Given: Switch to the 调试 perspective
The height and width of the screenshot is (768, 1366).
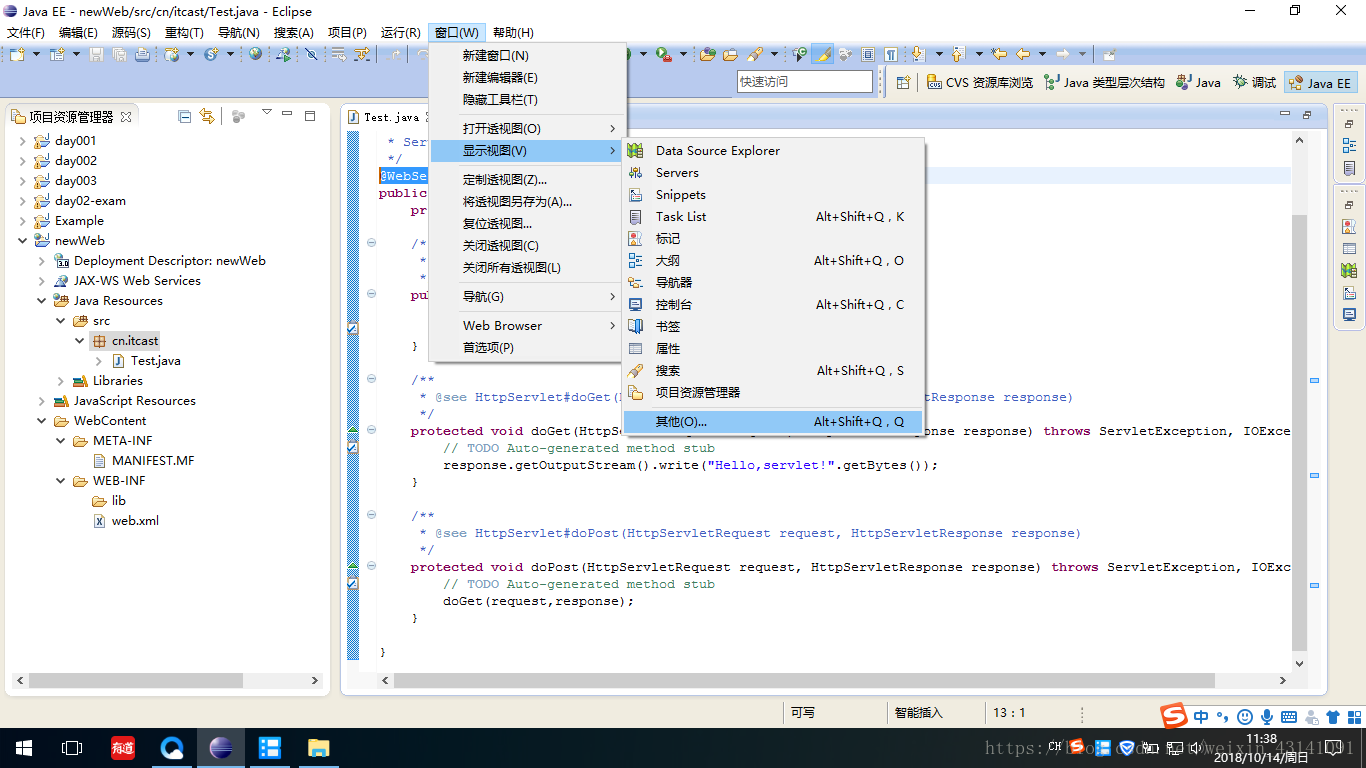Looking at the screenshot, I should coord(1255,83).
